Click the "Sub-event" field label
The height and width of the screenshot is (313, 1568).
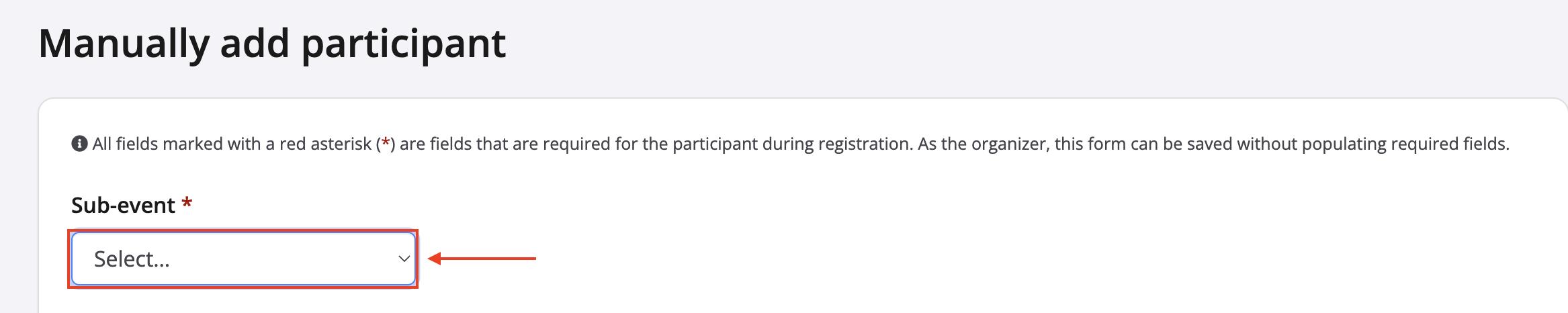point(123,205)
